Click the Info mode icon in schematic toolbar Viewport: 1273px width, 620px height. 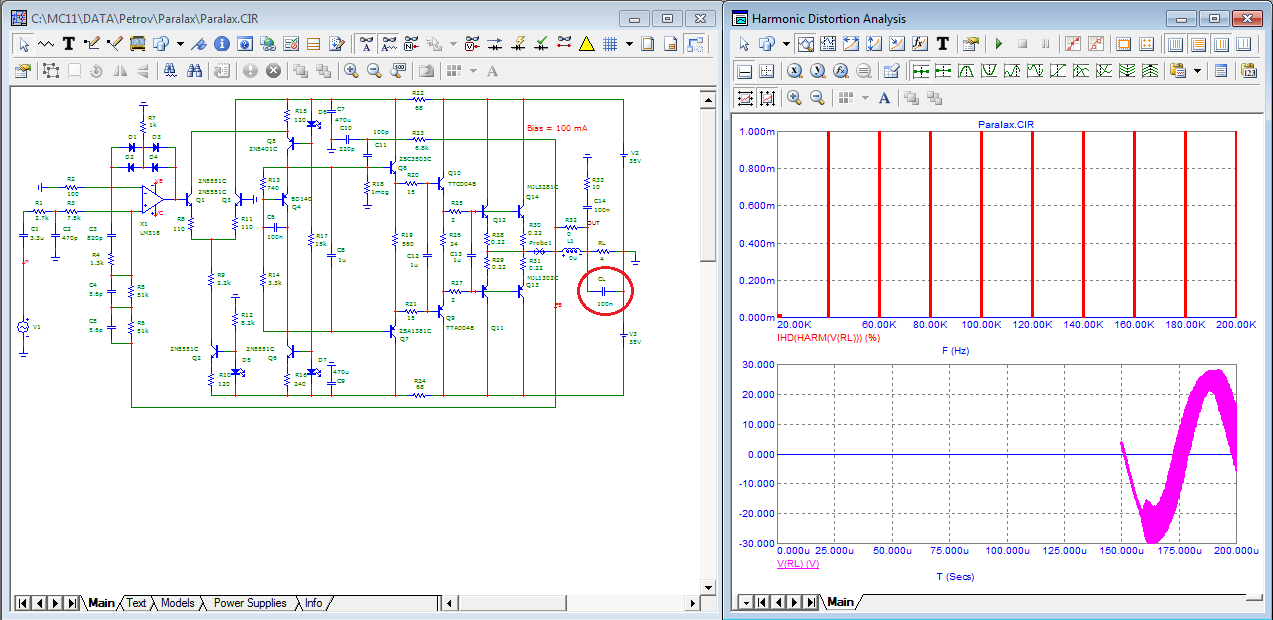click(221, 43)
